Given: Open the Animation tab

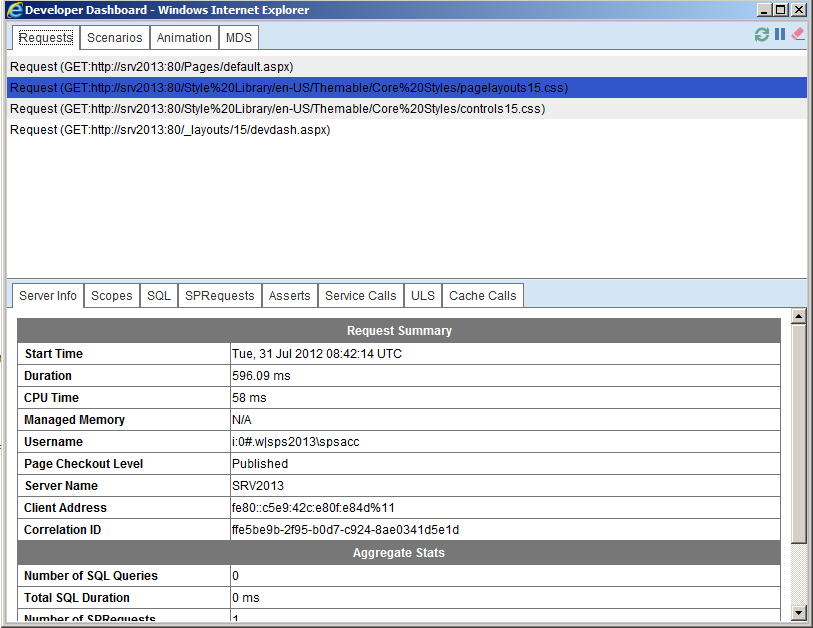Looking at the screenshot, I should pyautogui.click(x=184, y=37).
